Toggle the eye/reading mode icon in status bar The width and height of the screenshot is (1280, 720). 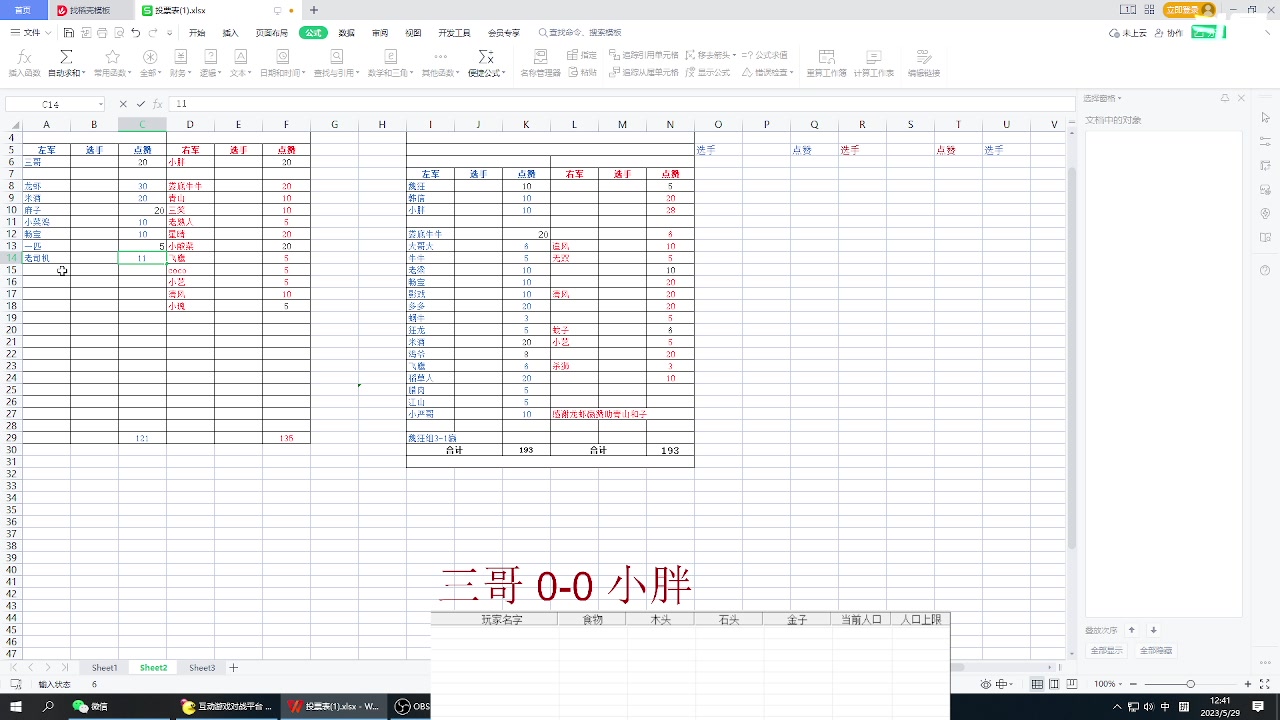tap(986, 684)
